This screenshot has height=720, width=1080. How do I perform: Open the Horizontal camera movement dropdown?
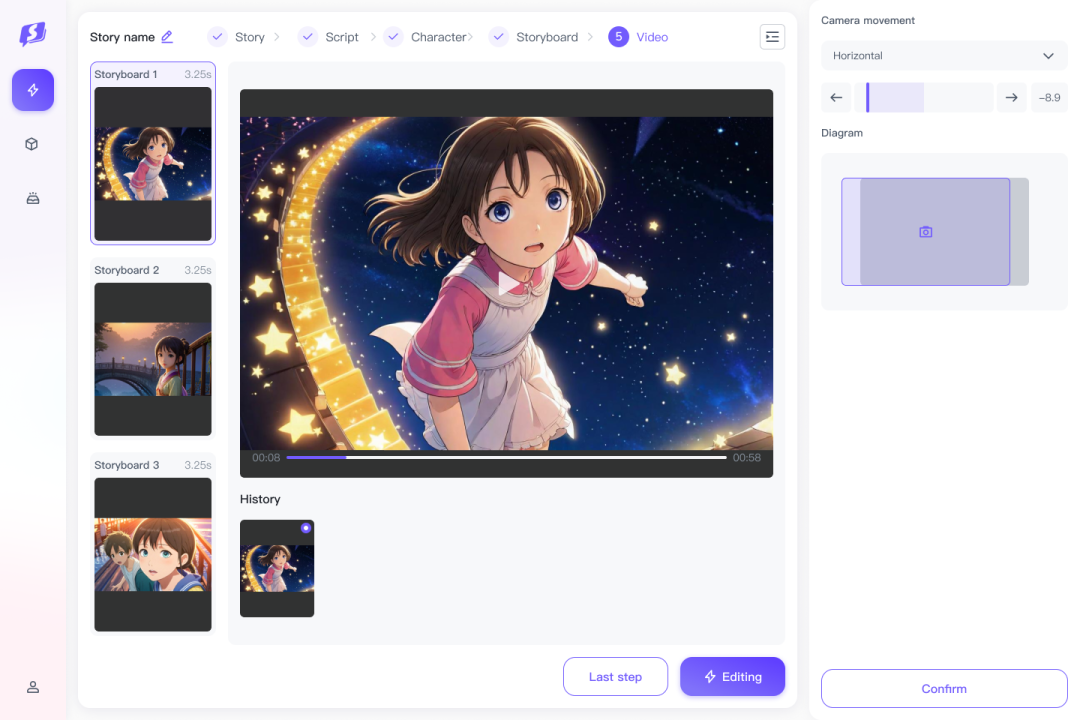[x=943, y=56]
